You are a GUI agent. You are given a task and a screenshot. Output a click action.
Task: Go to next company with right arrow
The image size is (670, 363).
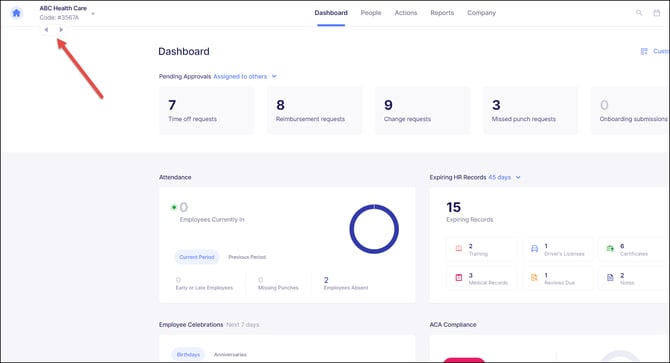coord(61,30)
